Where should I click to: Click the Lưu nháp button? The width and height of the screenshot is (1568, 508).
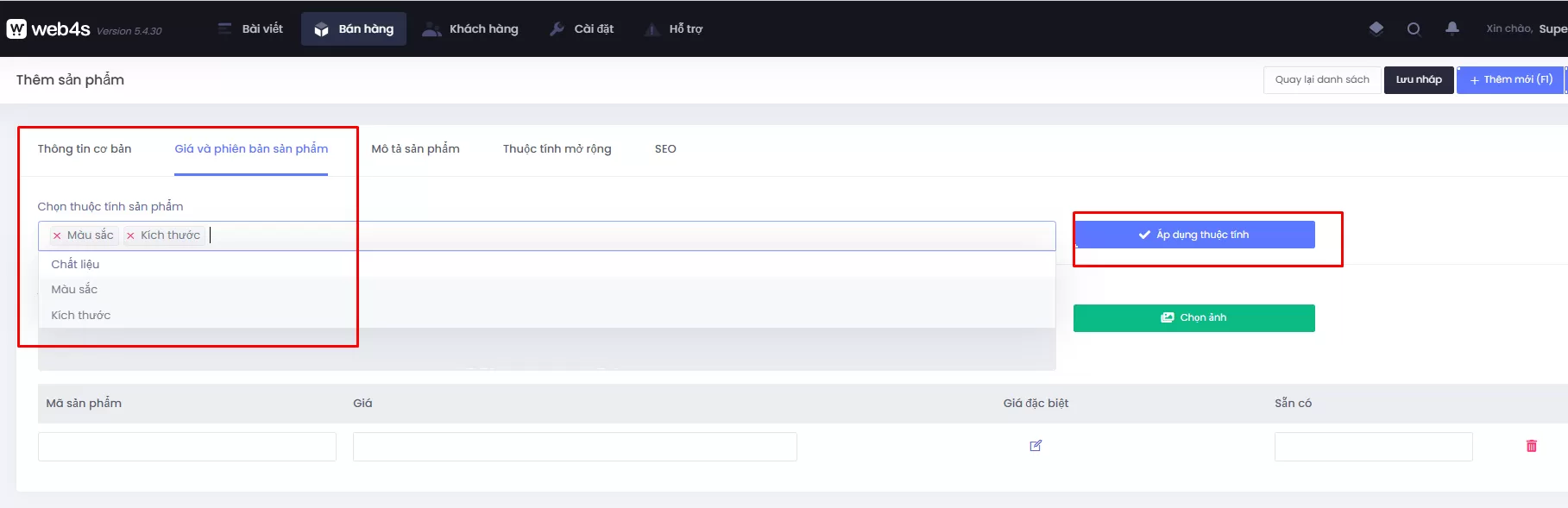(1419, 79)
